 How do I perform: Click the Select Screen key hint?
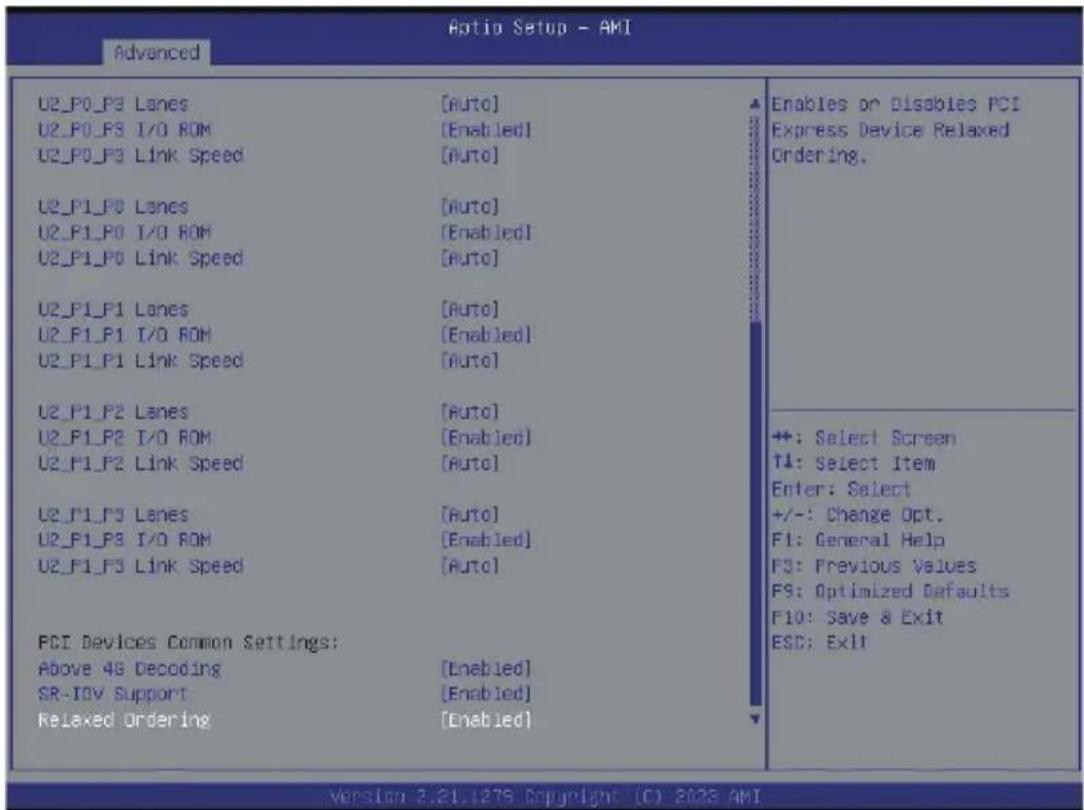[x=863, y=438]
